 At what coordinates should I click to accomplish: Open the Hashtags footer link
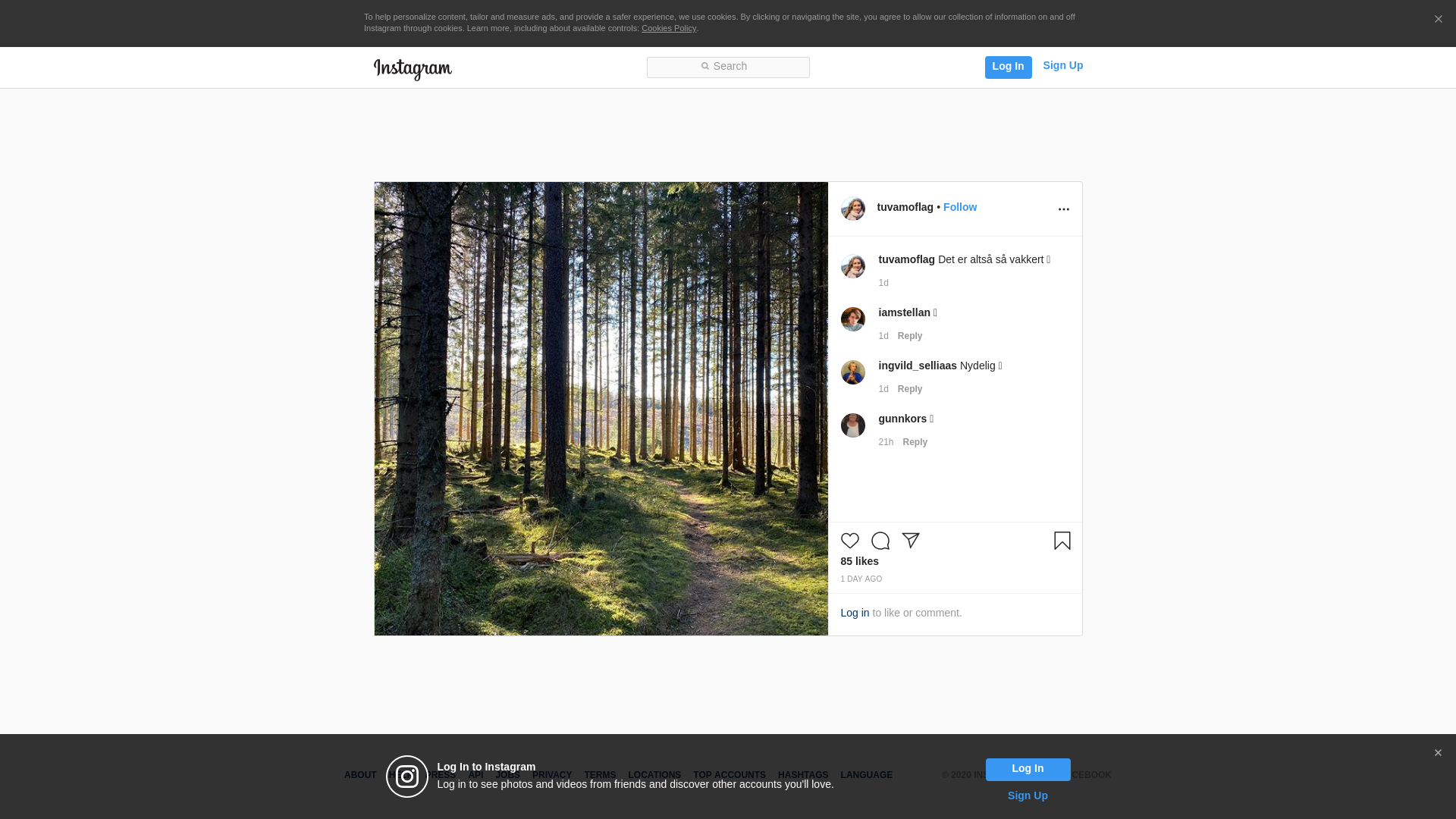pos(802,775)
